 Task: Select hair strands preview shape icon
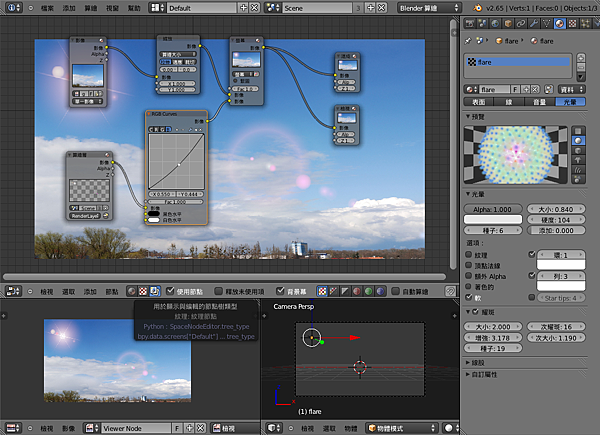click(x=578, y=169)
